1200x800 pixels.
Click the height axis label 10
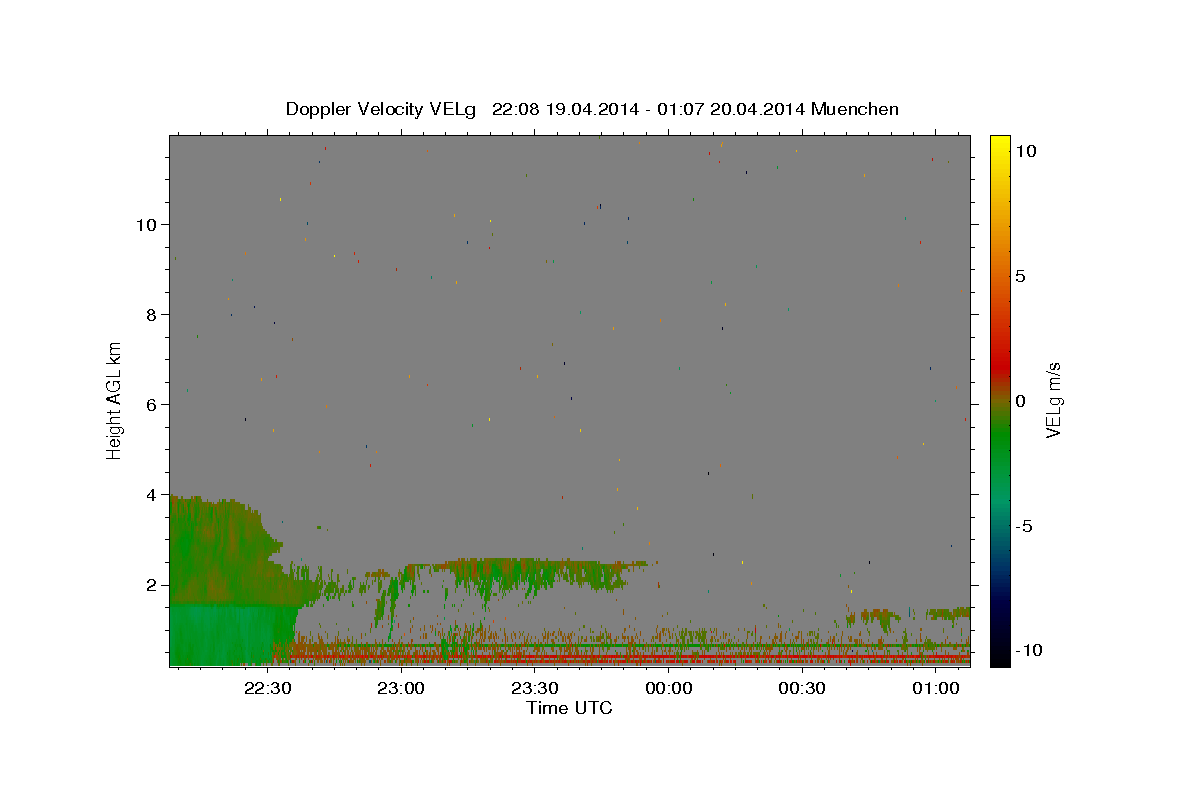pos(145,224)
